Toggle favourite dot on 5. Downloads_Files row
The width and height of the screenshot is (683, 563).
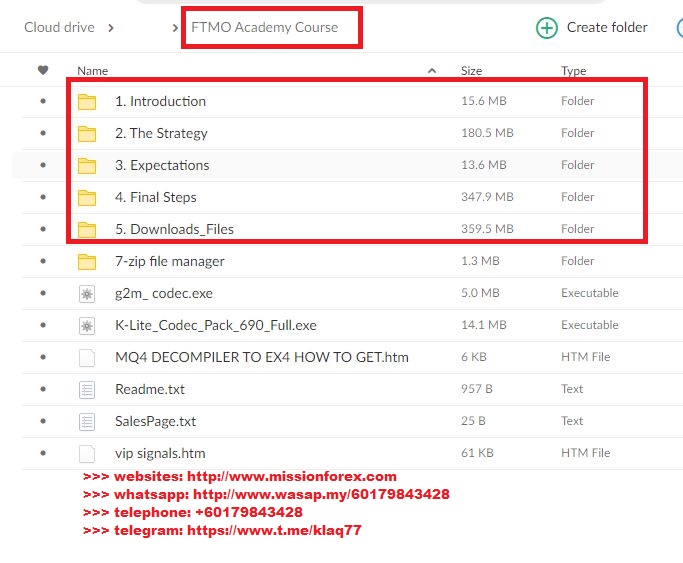click(x=43, y=229)
